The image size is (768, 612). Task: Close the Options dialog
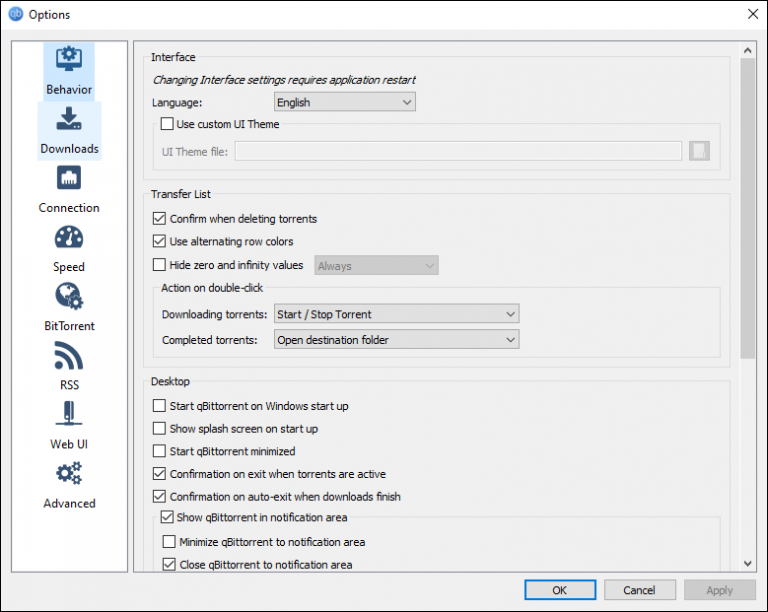point(753,14)
